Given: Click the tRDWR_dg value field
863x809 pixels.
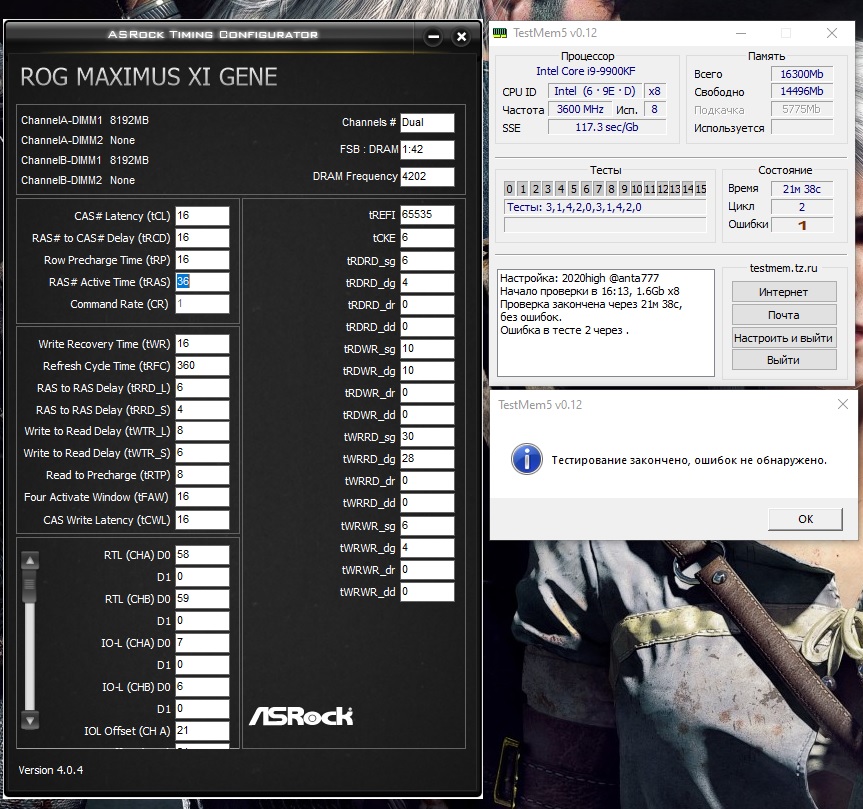Looking at the screenshot, I should [x=427, y=371].
